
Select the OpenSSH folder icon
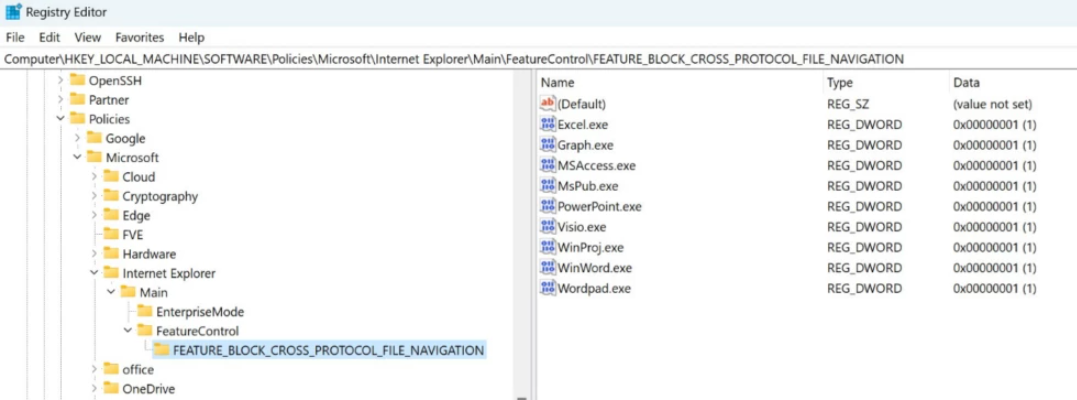[78, 80]
